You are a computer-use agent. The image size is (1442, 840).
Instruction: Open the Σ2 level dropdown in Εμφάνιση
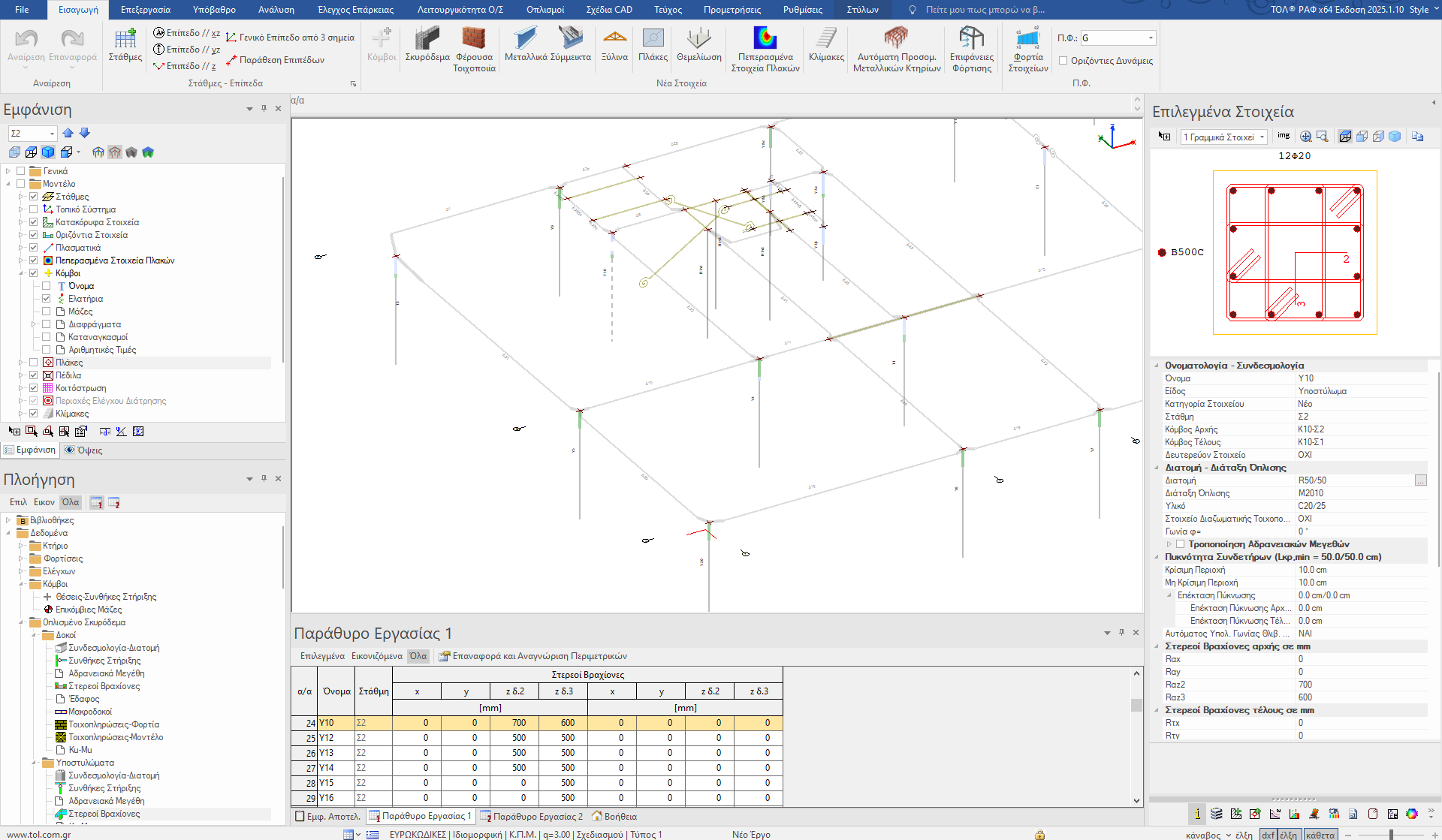[52, 134]
